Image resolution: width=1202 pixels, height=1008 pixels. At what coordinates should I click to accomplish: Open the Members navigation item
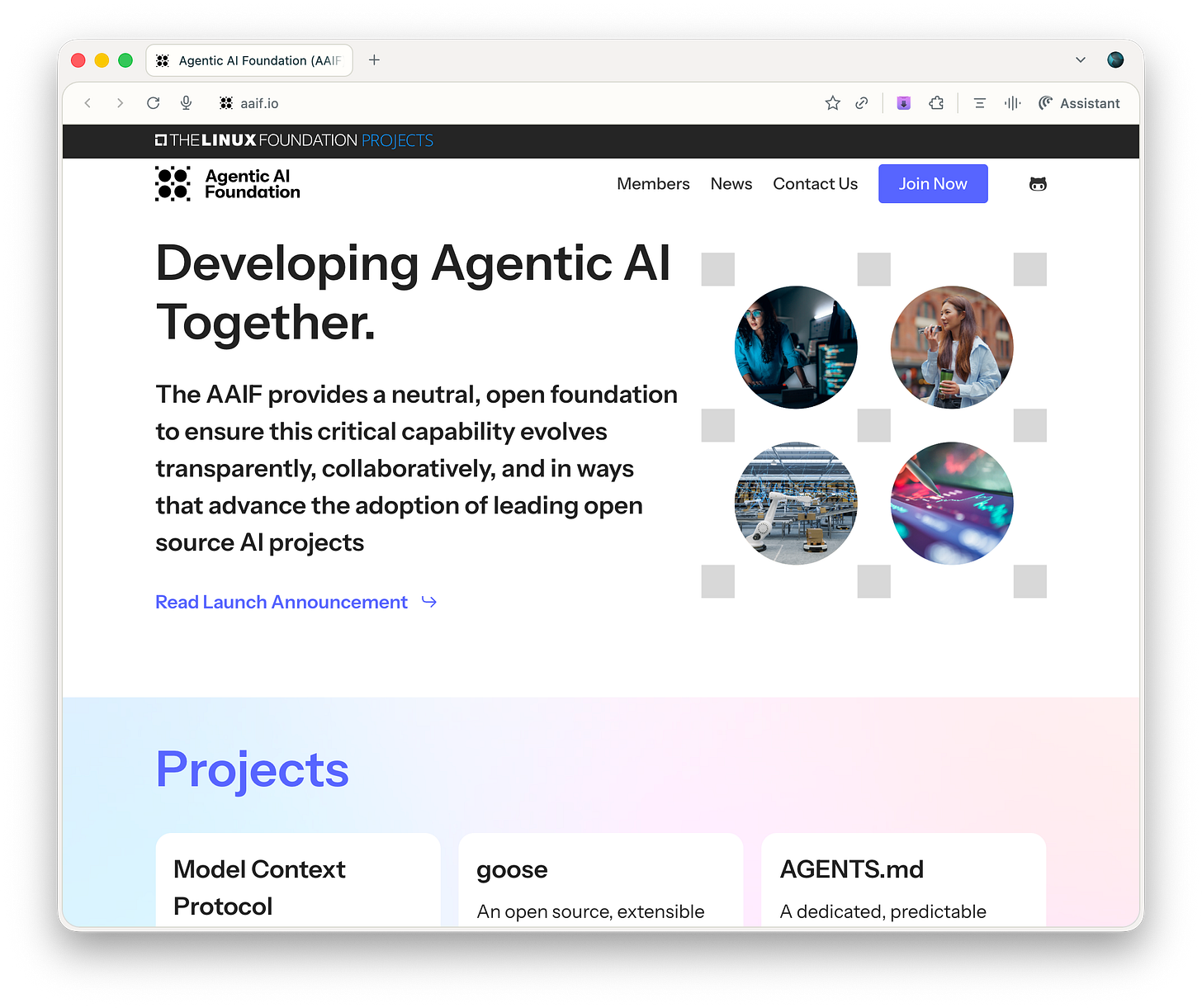click(x=653, y=184)
